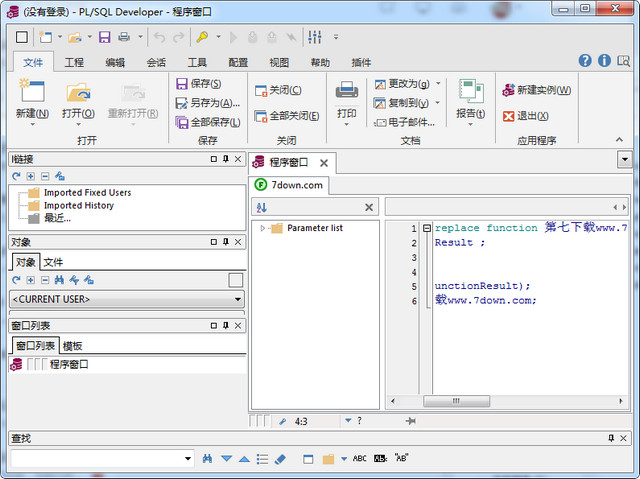
Task: Click the sort icon above Parameter list
Action: pos(262,207)
